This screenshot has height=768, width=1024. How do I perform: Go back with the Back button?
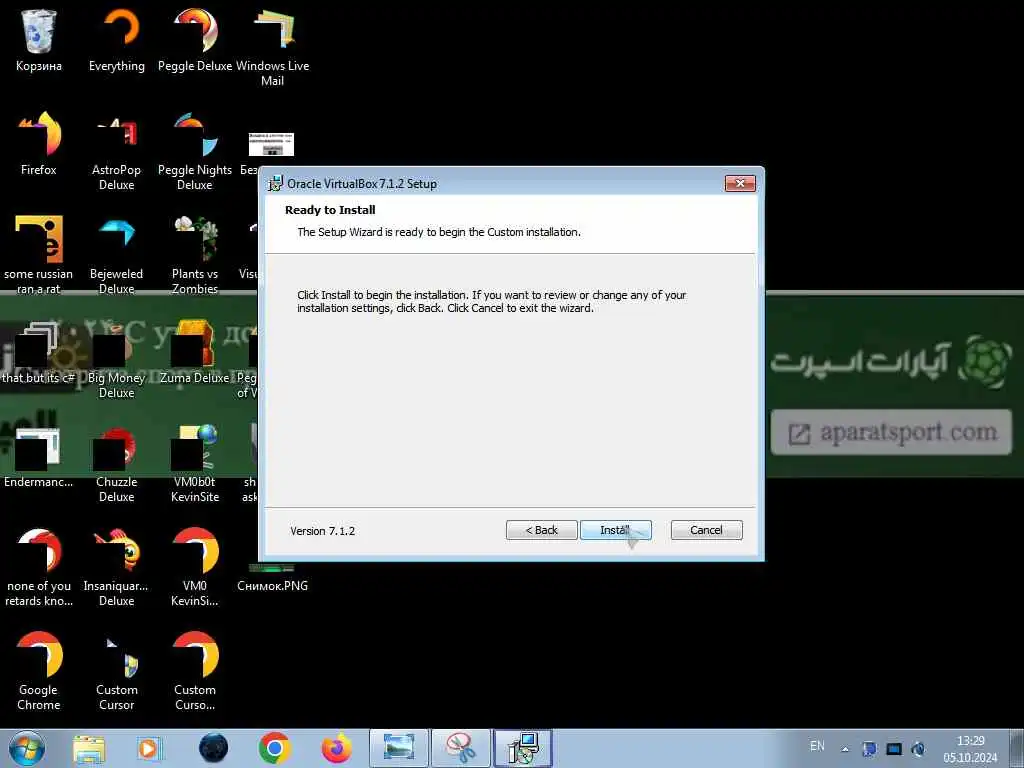point(541,530)
